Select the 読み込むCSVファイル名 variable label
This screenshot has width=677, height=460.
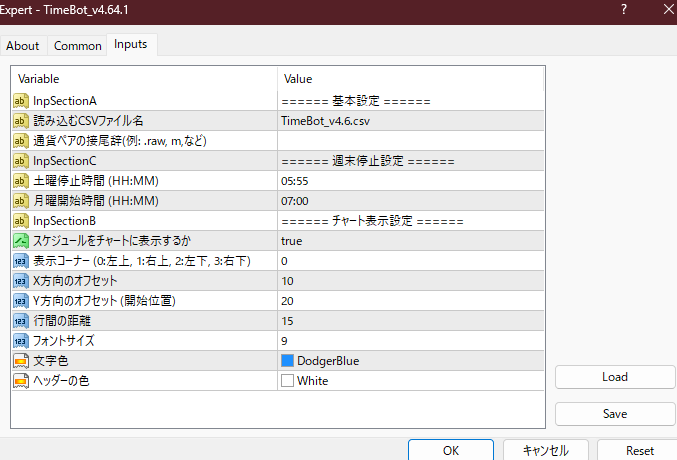point(88,121)
